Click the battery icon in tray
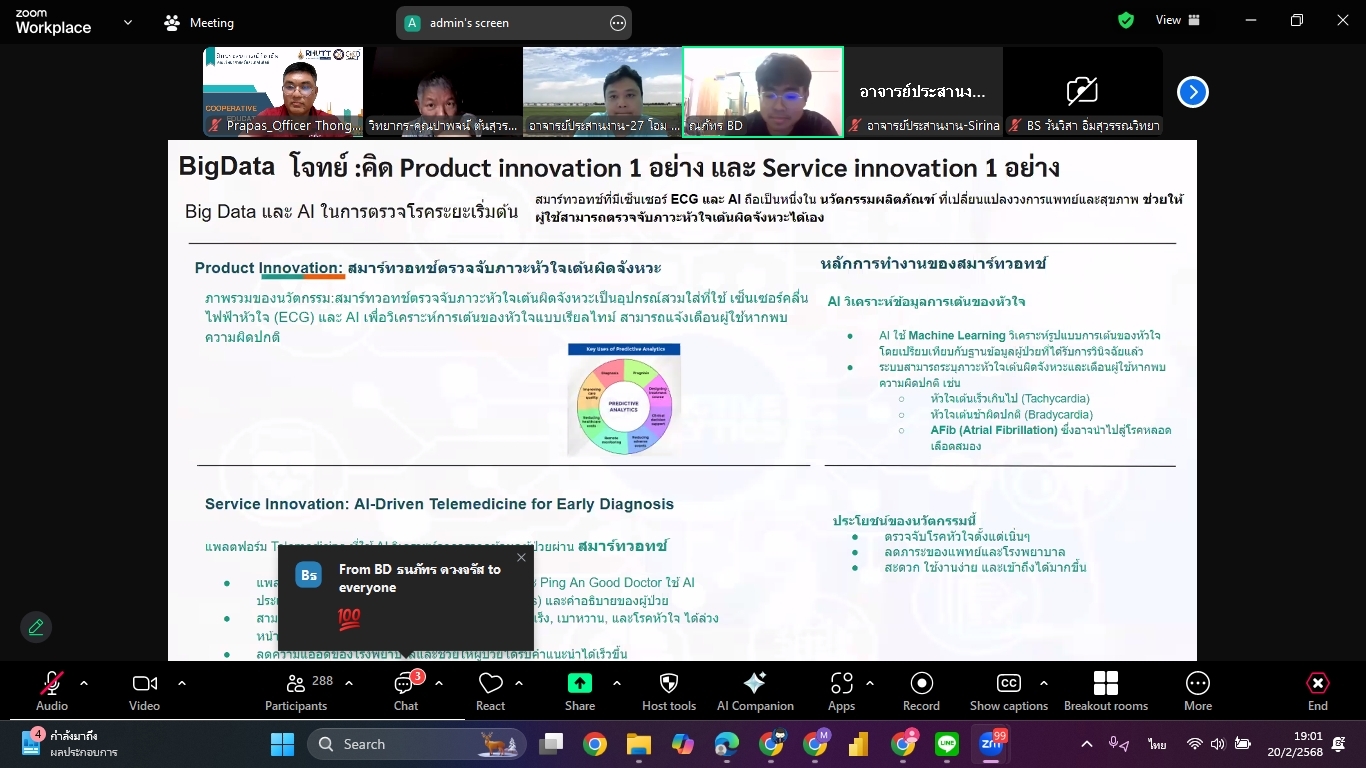The width and height of the screenshot is (1366, 768). click(1243, 744)
